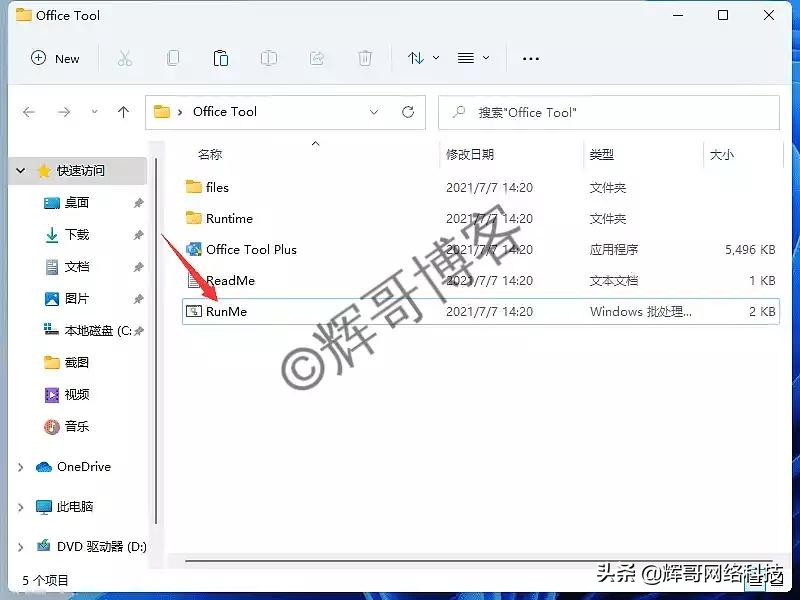Delete the selected file using the trash icon

(365, 59)
